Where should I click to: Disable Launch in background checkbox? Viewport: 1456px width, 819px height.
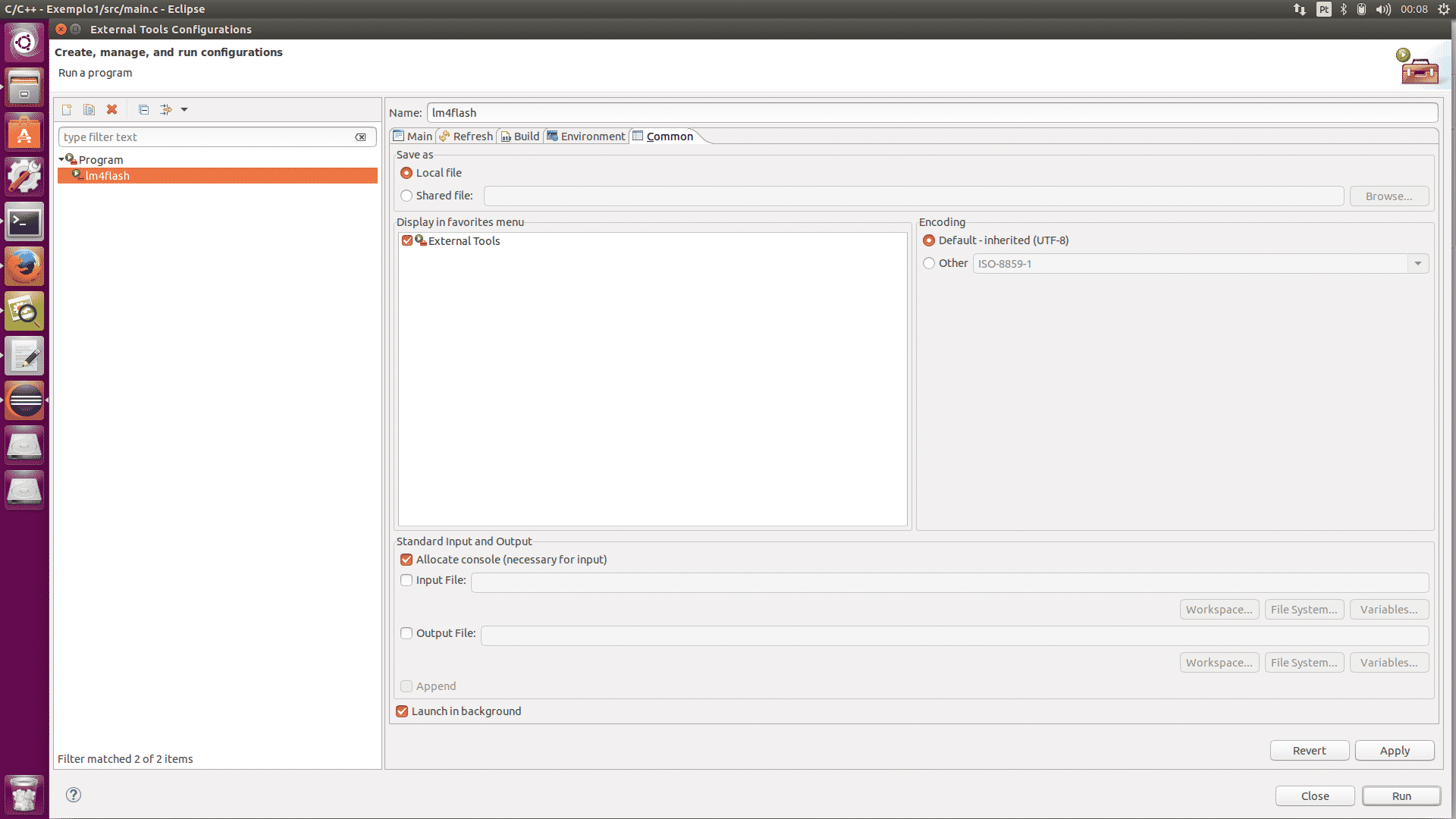coord(402,711)
